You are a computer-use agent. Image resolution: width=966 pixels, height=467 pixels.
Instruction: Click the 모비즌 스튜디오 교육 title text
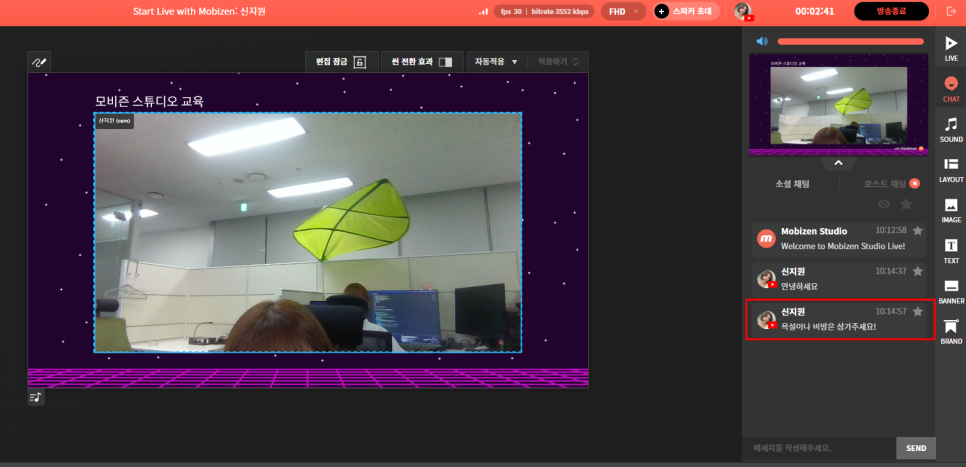tap(149, 101)
